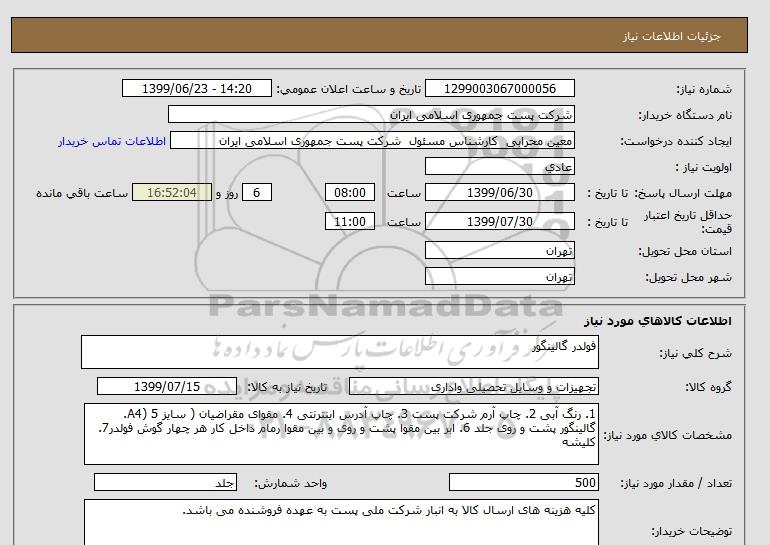
Task: Click the public announcement date field 1399/06/23 - 14:20
Action: click(x=196, y=89)
